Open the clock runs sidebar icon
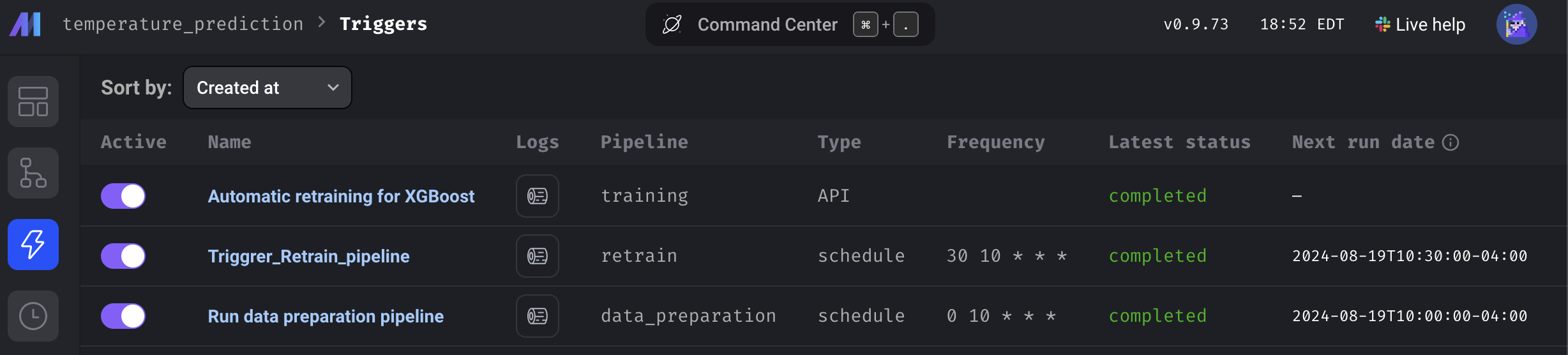 click(33, 316)
